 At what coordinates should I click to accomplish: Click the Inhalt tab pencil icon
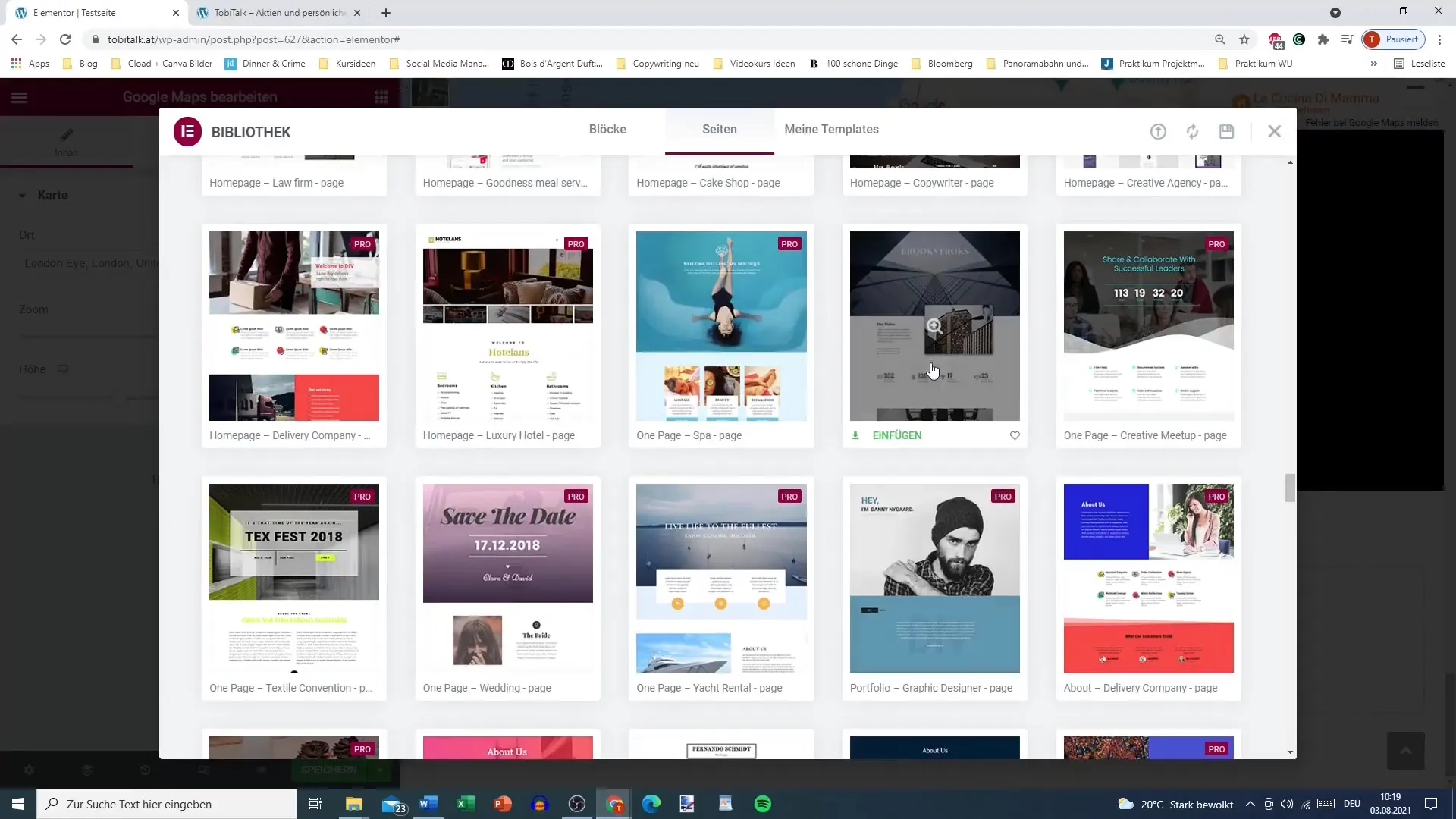pyautogui.click(x=67, y=135)
